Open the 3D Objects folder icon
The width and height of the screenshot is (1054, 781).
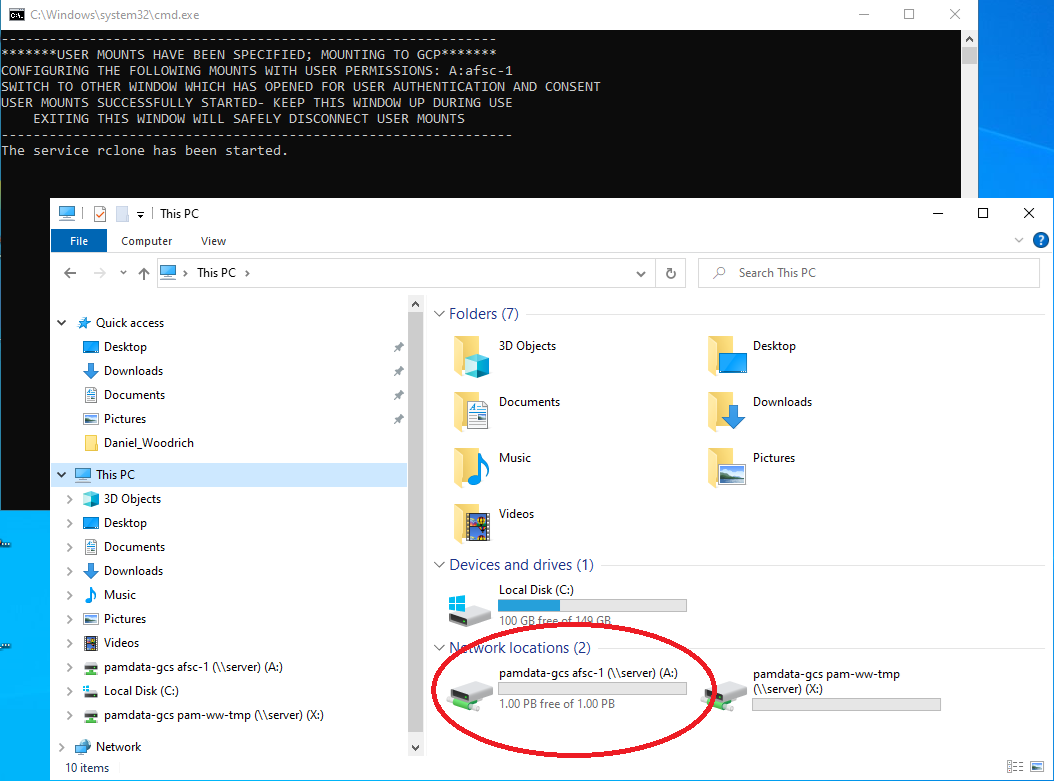474,355
